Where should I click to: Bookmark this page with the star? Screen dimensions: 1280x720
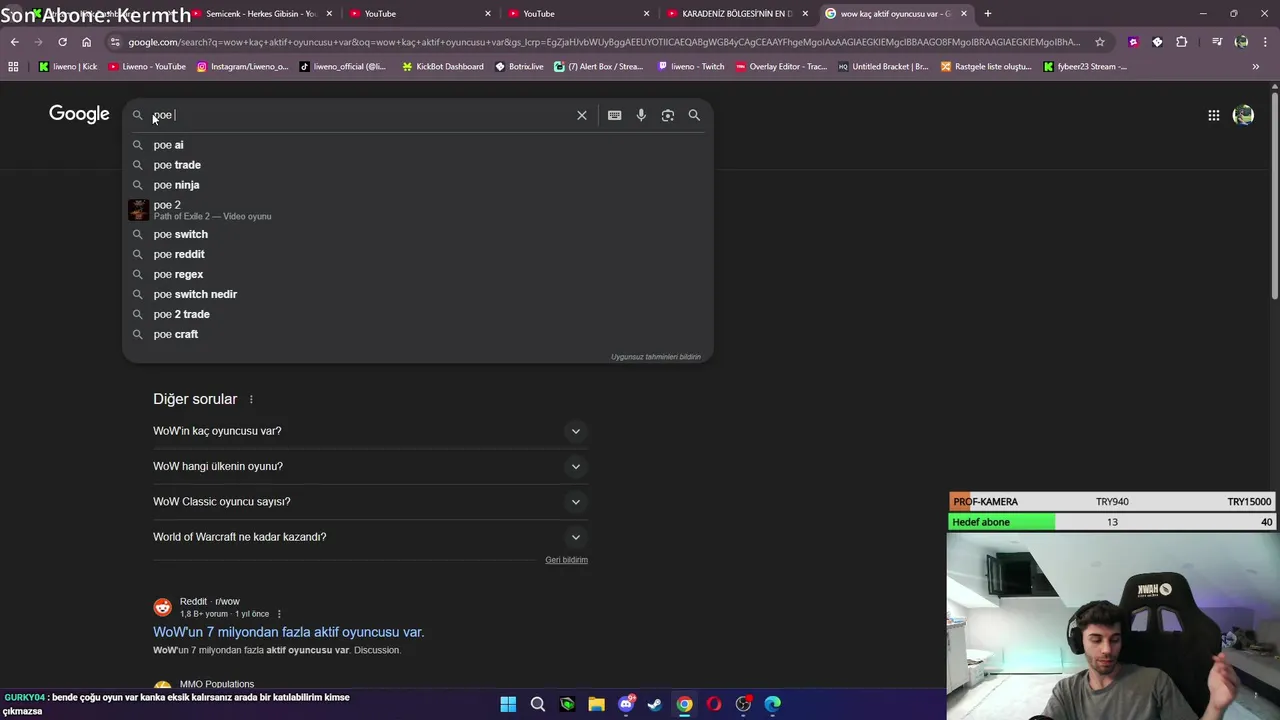[x=1100, y=42]
